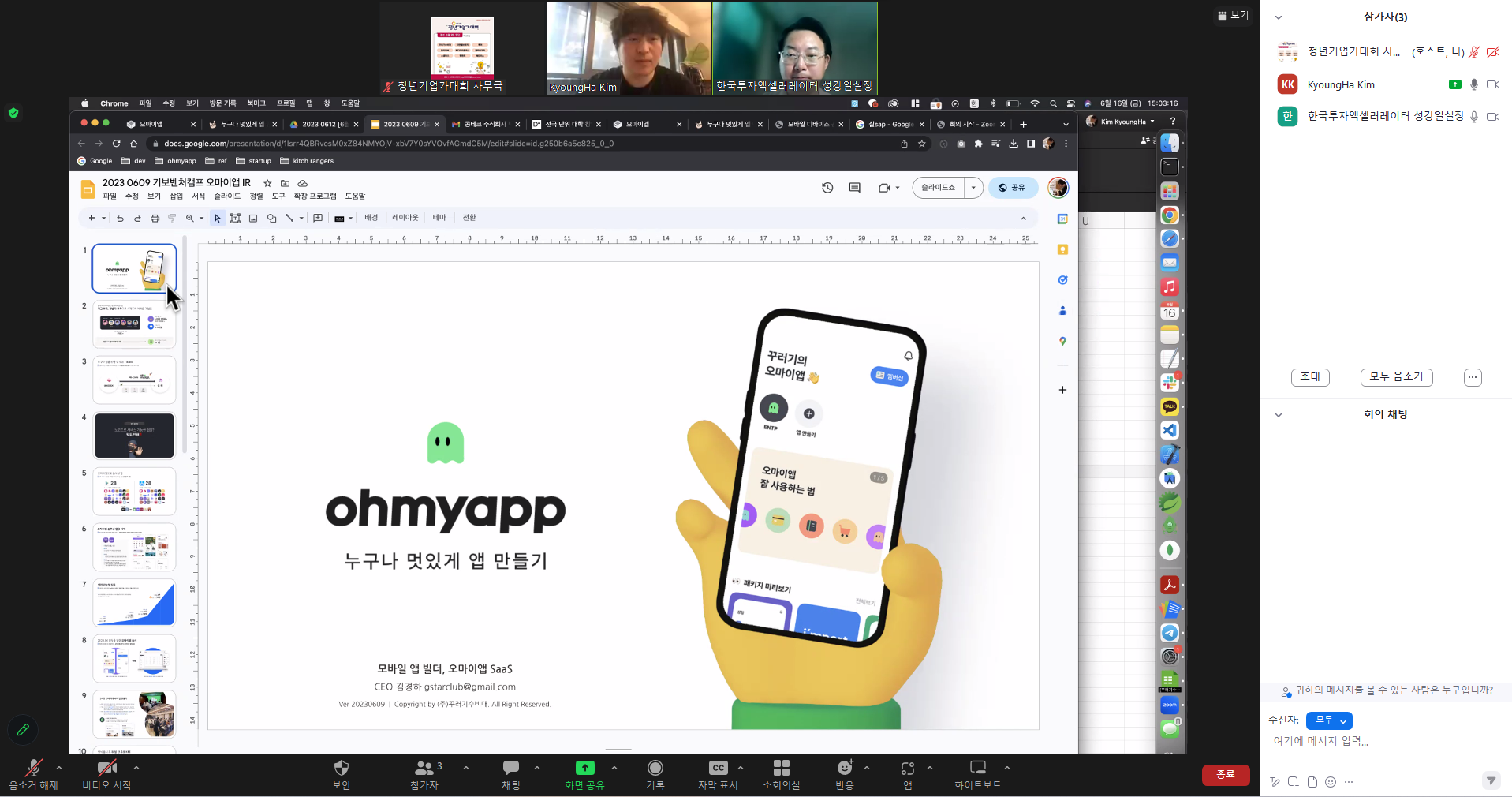This screenshot has width=1512, height=797.
Task: Click host muted microphone icon in participants
Action: click(x=1473, y=52)
